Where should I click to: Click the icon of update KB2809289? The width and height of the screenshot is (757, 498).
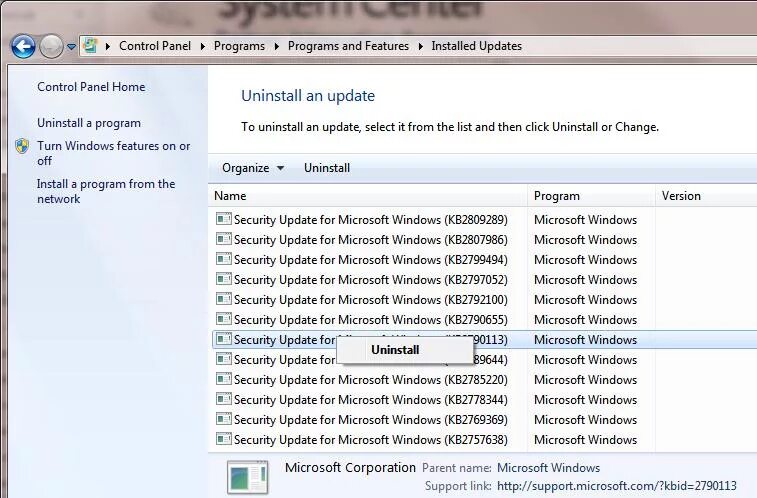click(224, 219)
